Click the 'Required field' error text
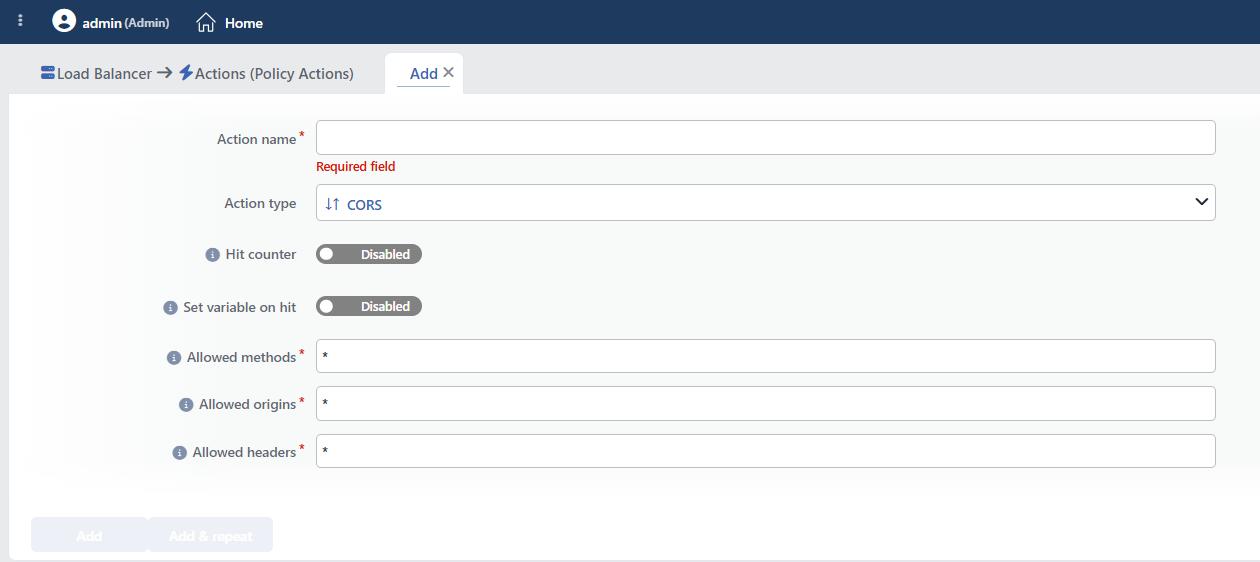The image size is (1260, 562). [356, 167]
